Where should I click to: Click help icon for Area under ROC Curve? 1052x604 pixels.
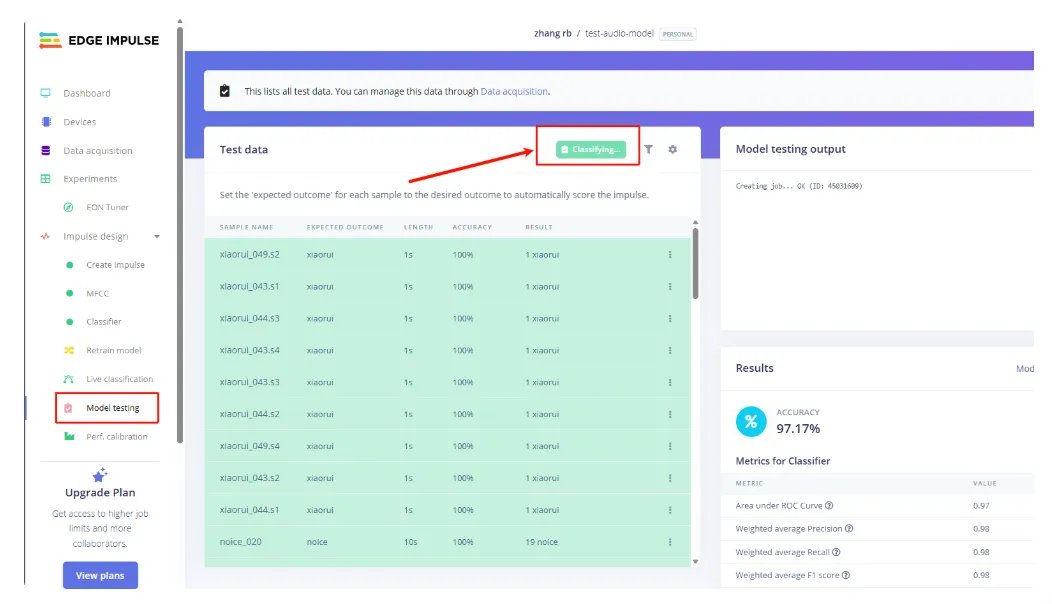pyautogui.click(x=829, y=505)
